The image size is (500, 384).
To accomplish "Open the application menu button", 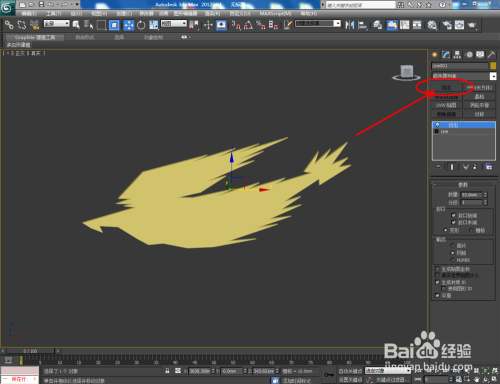I will [7, 7].
